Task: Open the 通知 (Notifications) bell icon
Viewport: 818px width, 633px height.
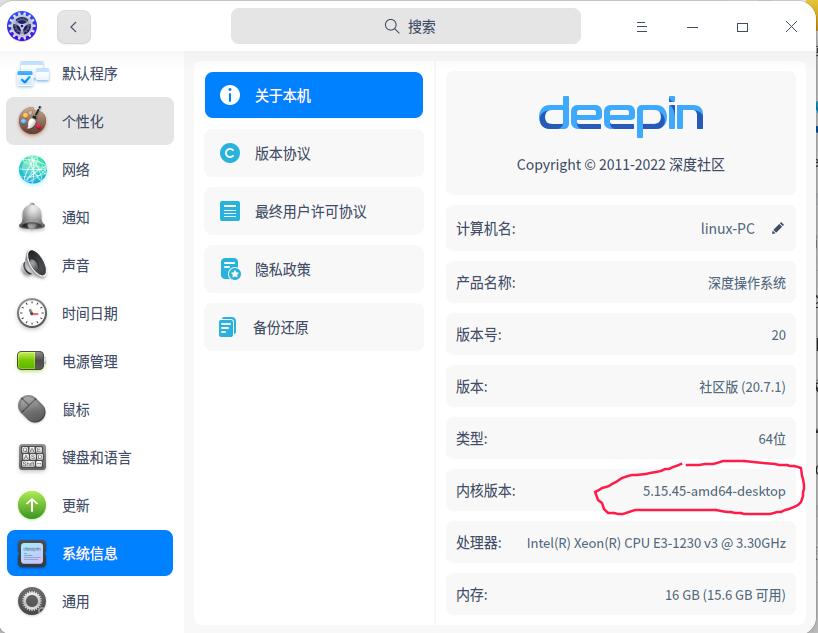Action: pos(29,217)
